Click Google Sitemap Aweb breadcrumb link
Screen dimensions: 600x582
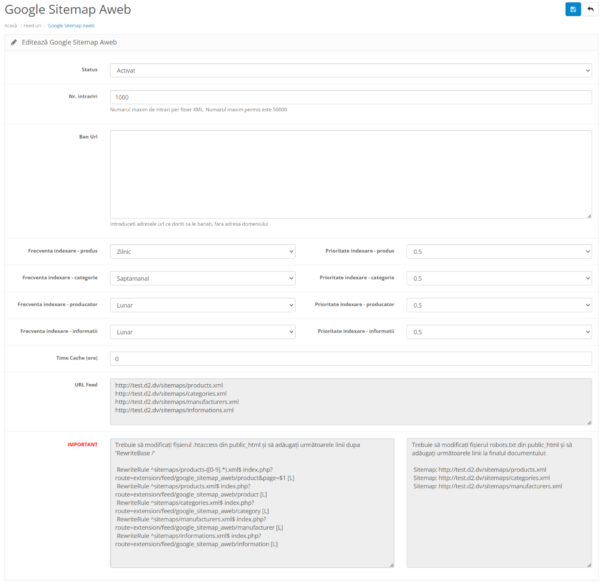pos(71,26)
